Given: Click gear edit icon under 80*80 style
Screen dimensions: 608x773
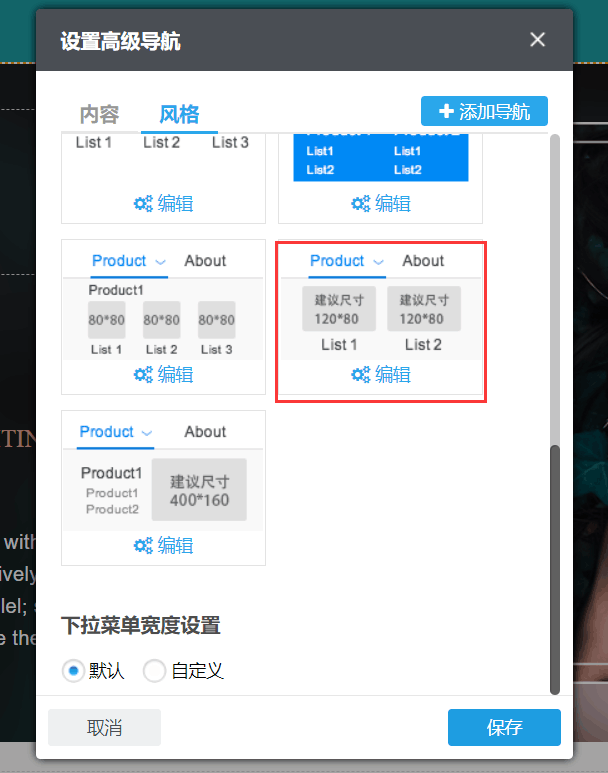Looking at the screenshot, I should 143,375.
